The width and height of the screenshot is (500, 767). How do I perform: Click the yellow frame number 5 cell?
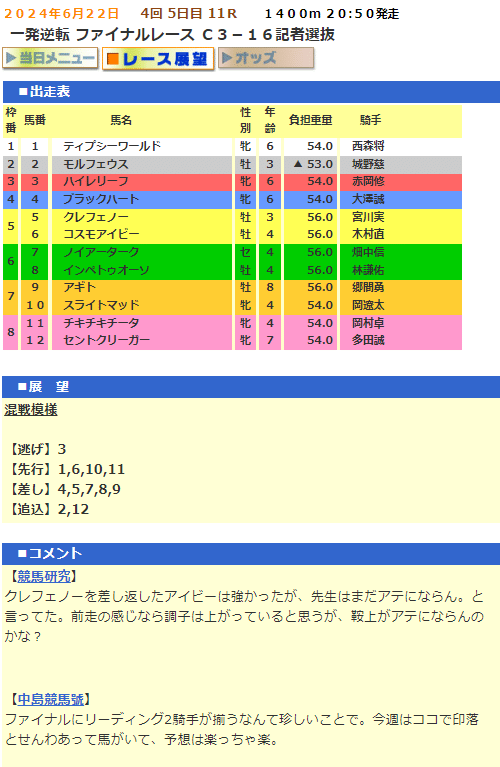[11, 226]
